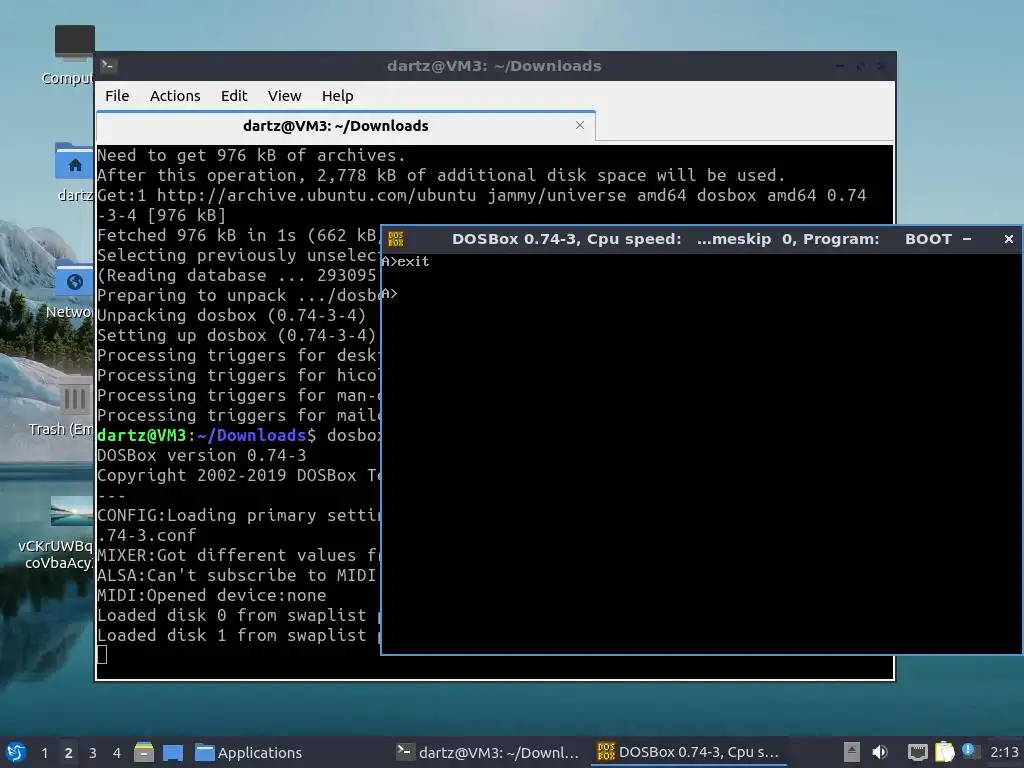Image resolution: width=1024 pixels, height=768 pixels.
Task: Open the Help menu in terminal
Action: pos(338,96)
